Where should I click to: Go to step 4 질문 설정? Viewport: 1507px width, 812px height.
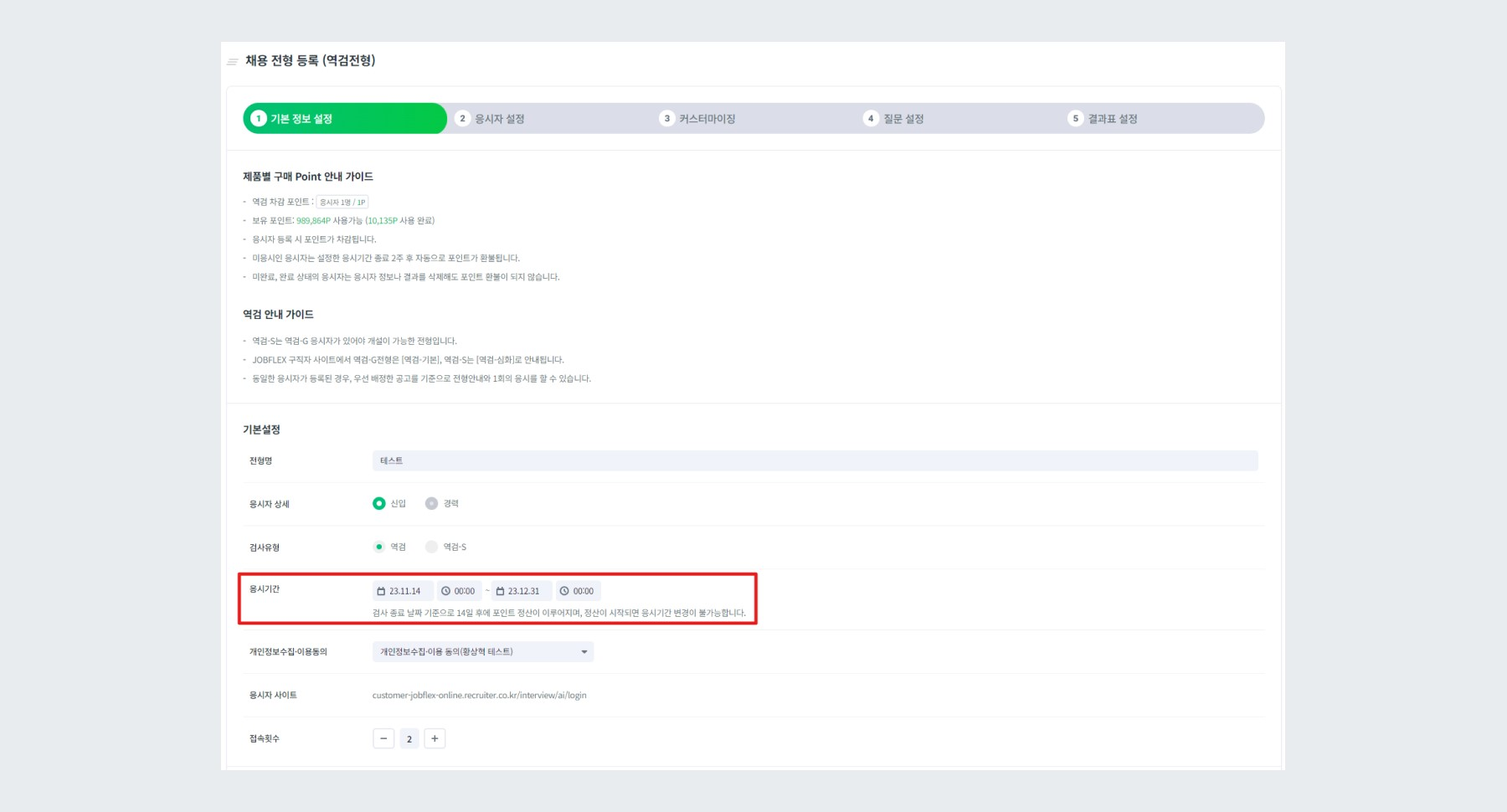[x=894, y=119]
